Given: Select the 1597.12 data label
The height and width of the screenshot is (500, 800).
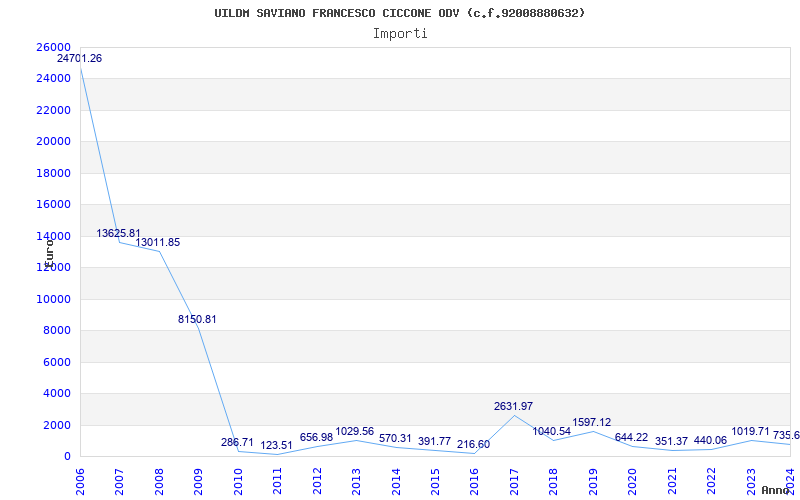Looking at the screenshot, I should (x=591, y=422).
